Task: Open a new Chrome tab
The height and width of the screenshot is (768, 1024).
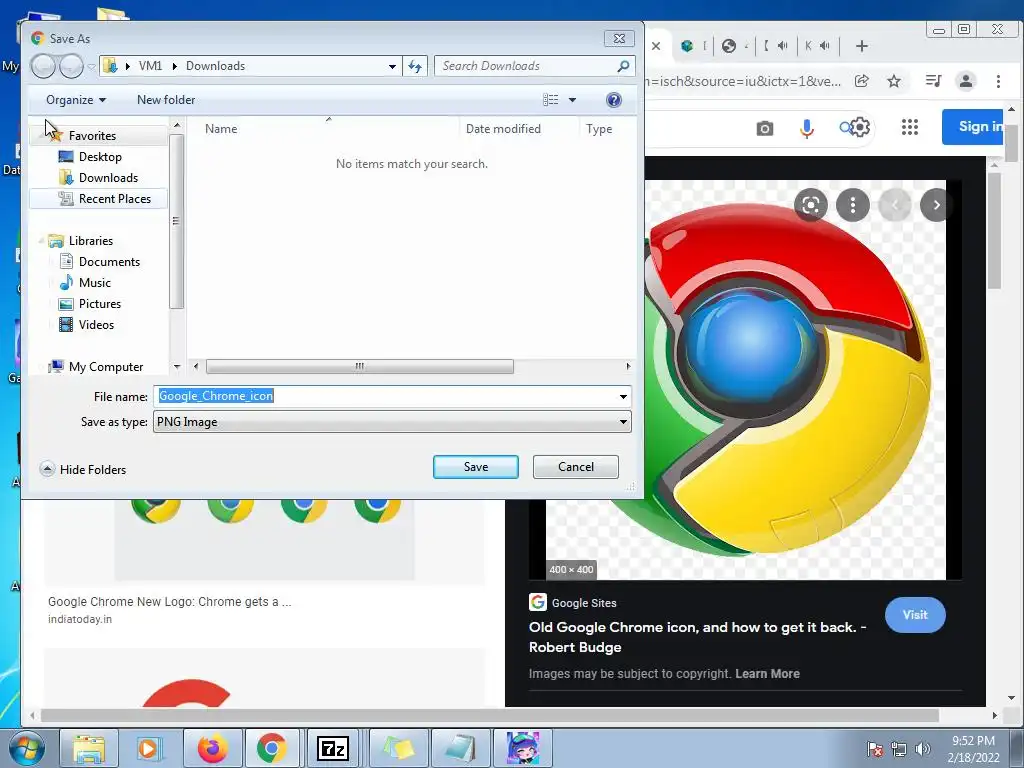Action: point(861,46)
